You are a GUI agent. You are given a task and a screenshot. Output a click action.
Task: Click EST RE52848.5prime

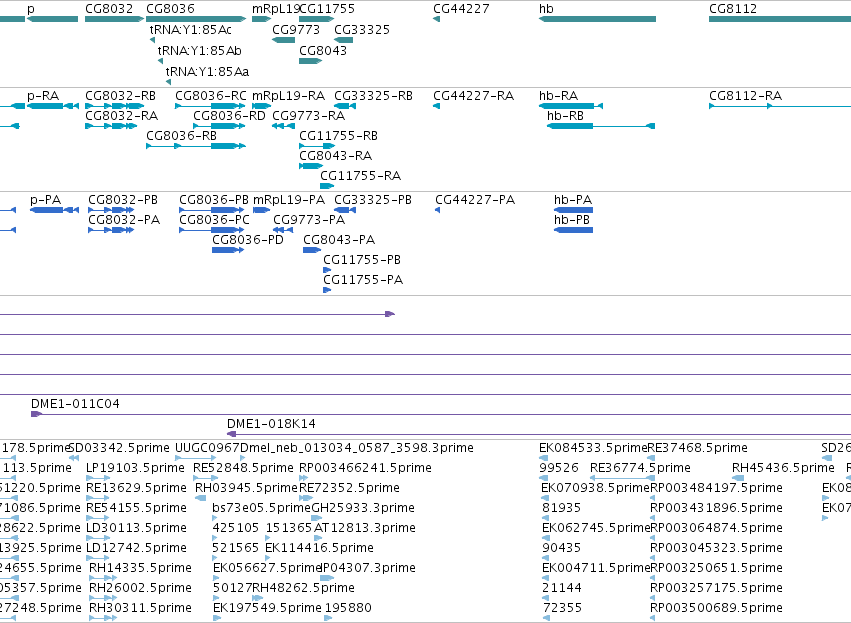click(x=243, y=468)
